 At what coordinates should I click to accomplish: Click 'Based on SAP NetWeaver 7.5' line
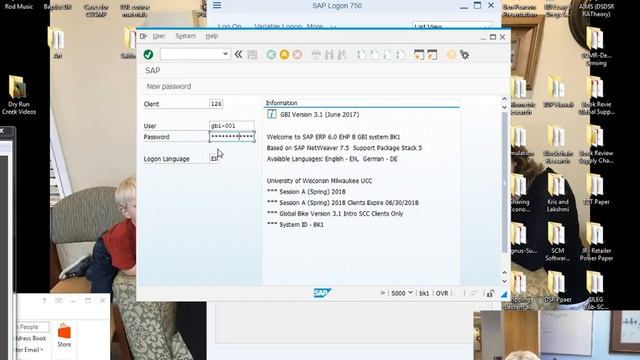(x=344, y=148)
